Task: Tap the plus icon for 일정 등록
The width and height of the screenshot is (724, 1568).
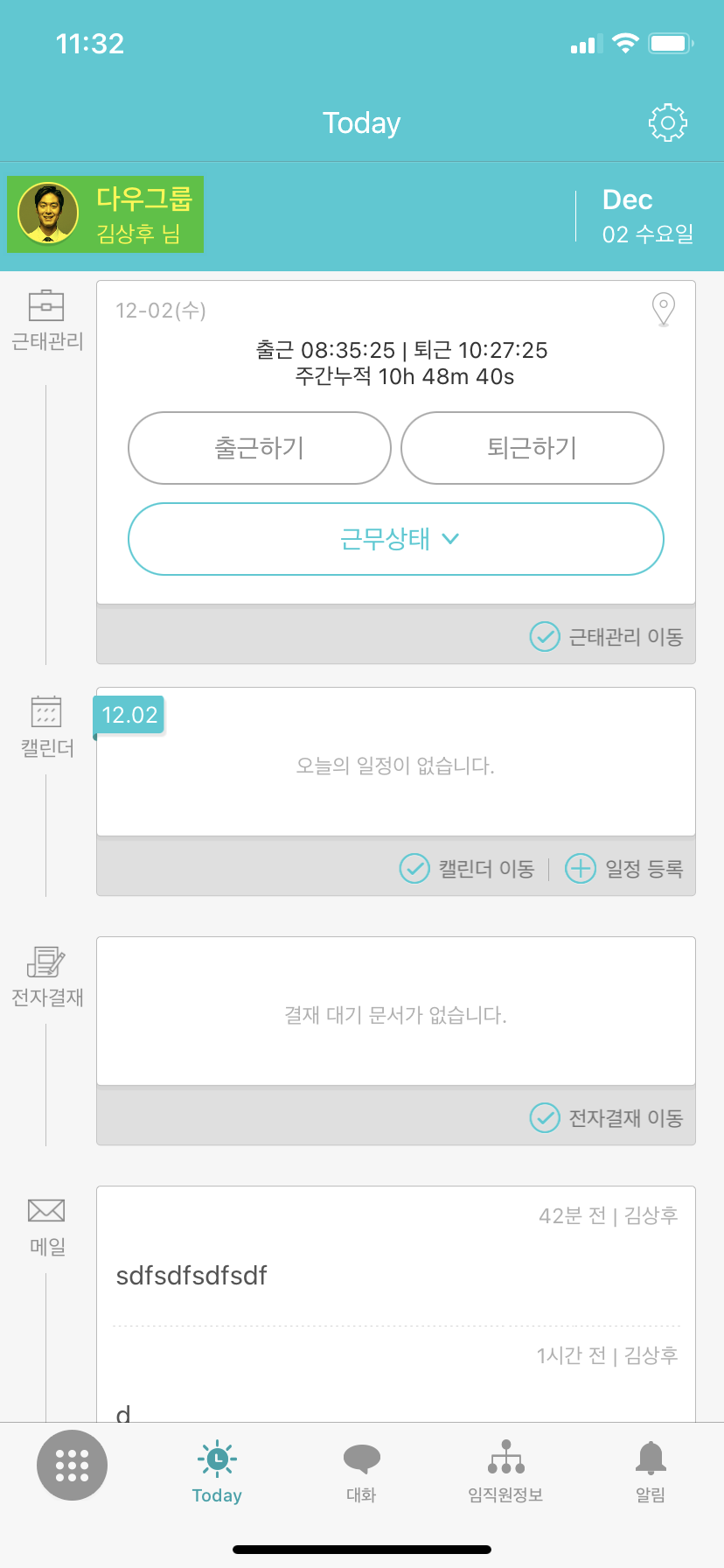Action: (580, 868)
